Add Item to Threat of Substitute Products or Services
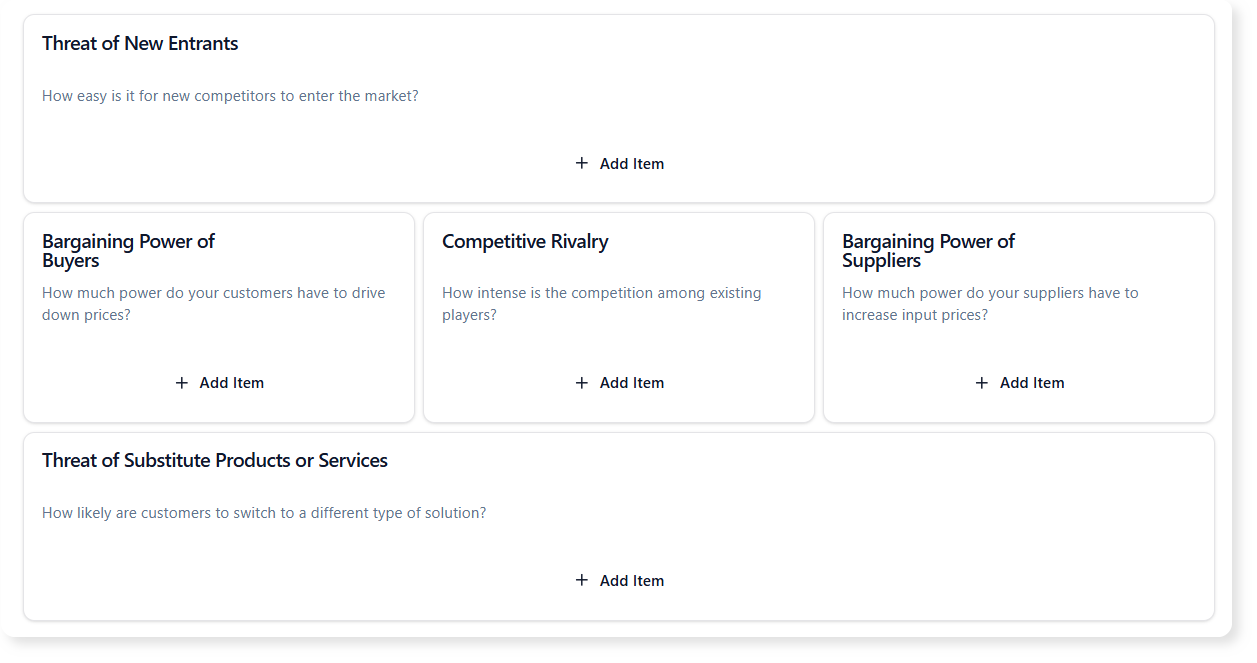Screen dimensions: 1257x663 coord(619,580)
